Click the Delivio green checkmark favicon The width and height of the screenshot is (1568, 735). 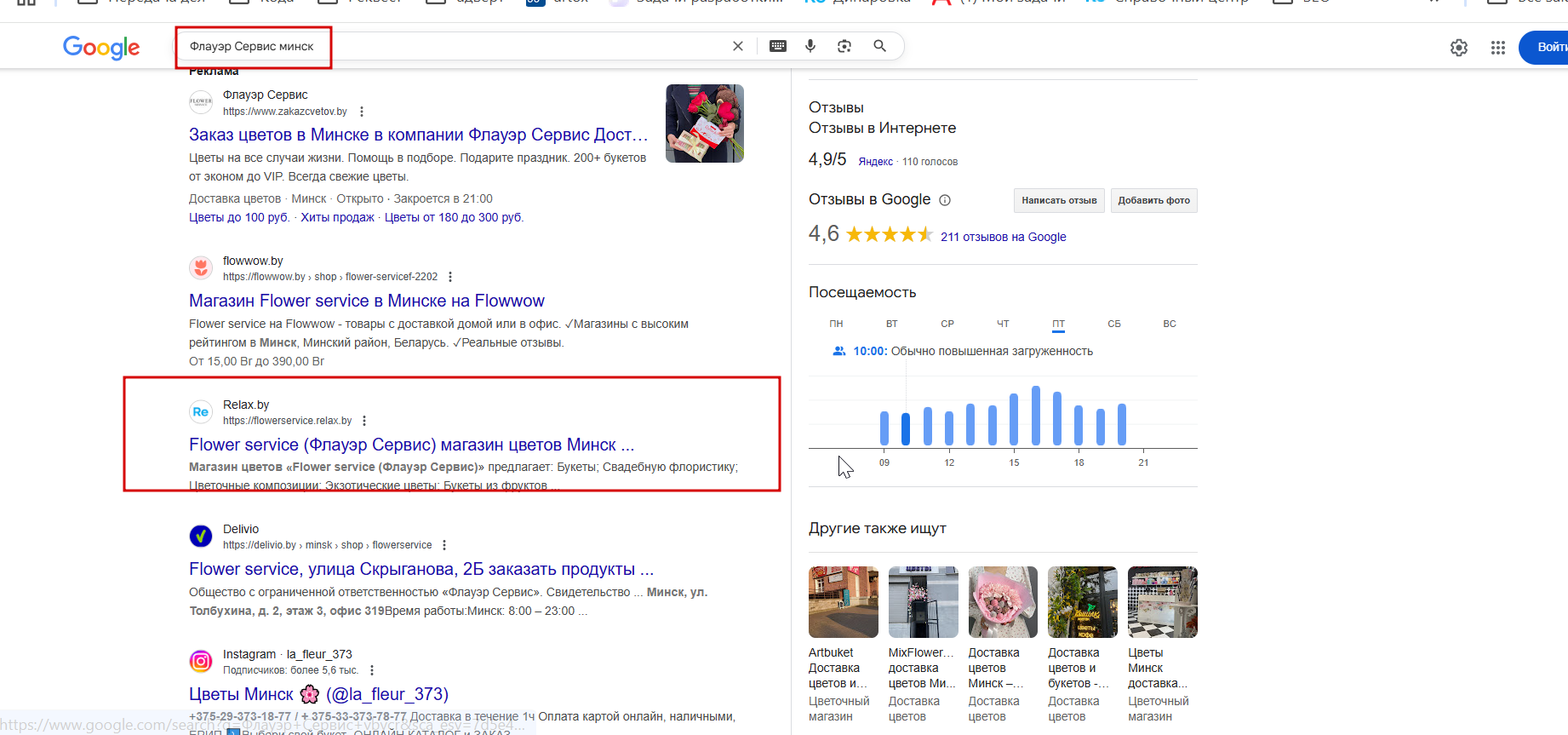[x=201, y=536]
